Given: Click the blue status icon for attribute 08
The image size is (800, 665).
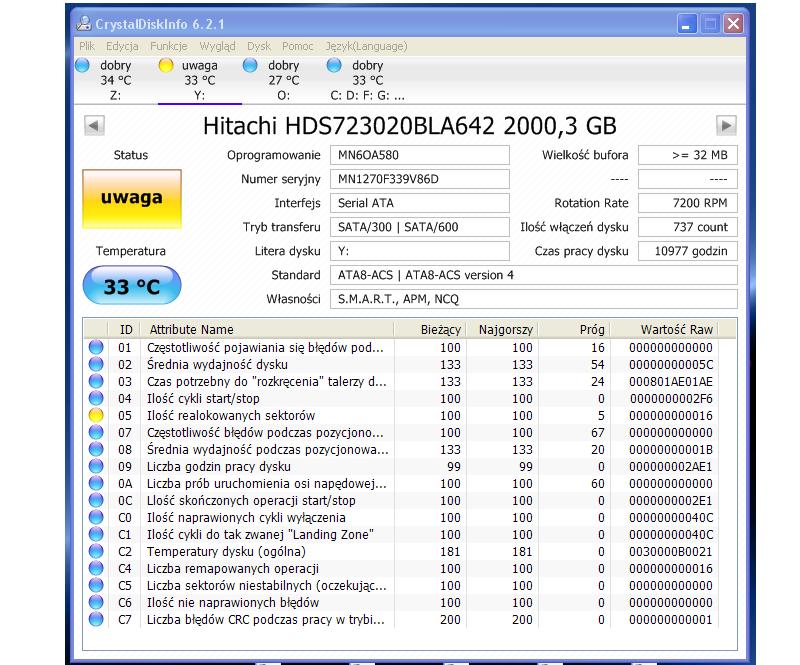Looking at the screenshot, I should pos(96,449).
